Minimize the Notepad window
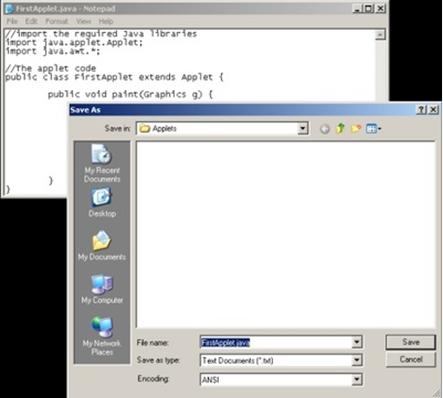This screenshot has height=398, width=443. (357, 9)
